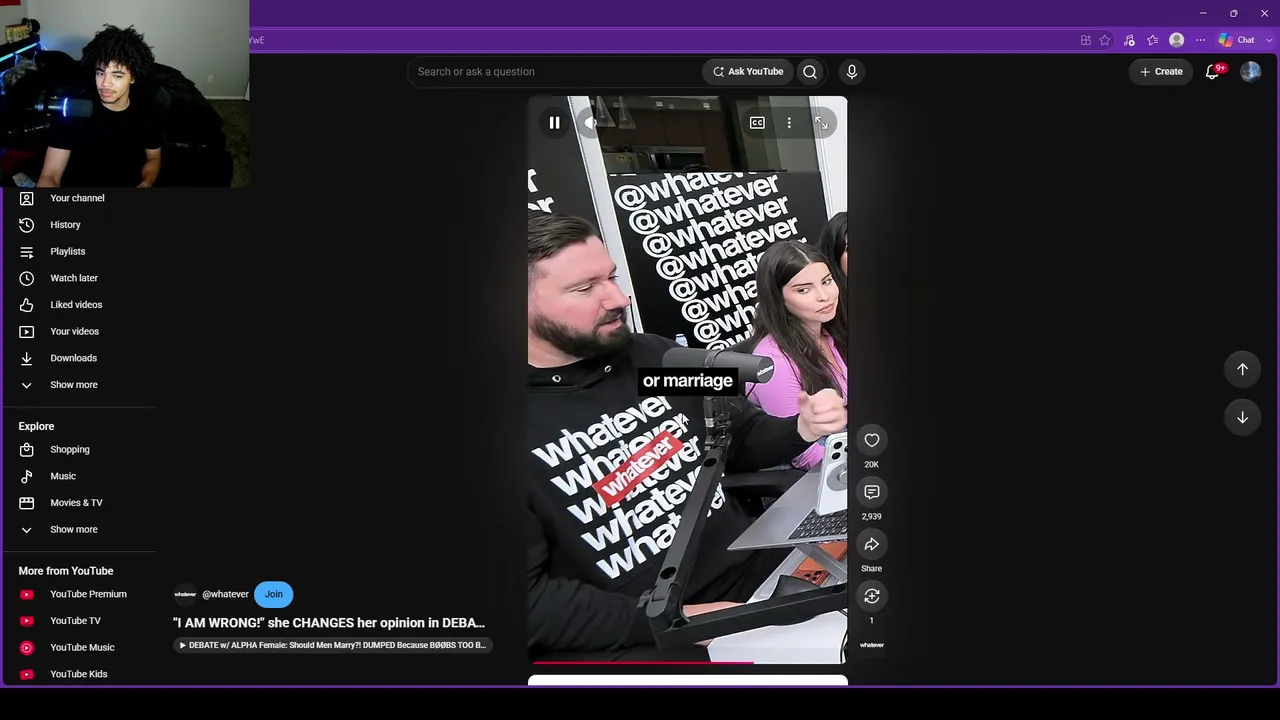Go to the previous Short

[1242, 369]
